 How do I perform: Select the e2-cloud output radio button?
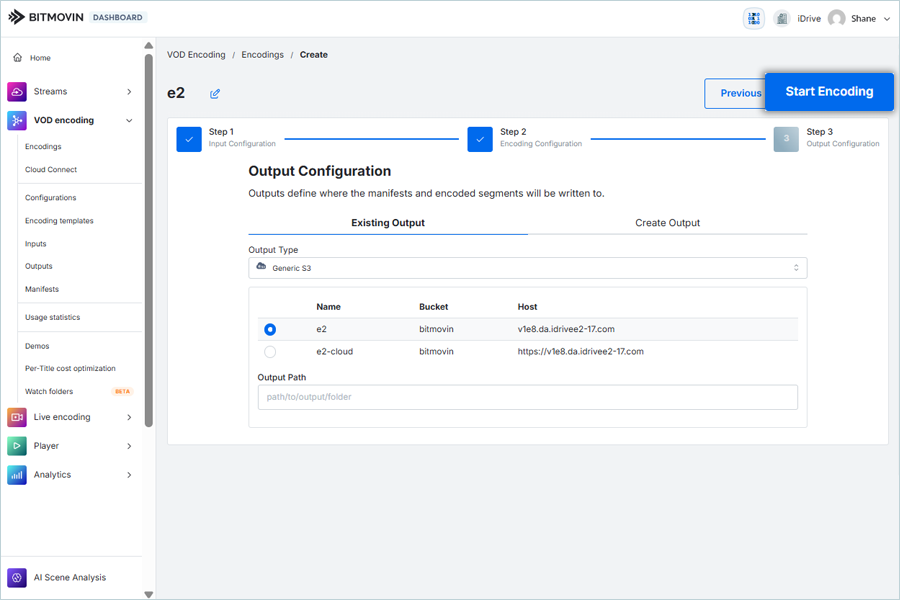(x=270, y=352)
